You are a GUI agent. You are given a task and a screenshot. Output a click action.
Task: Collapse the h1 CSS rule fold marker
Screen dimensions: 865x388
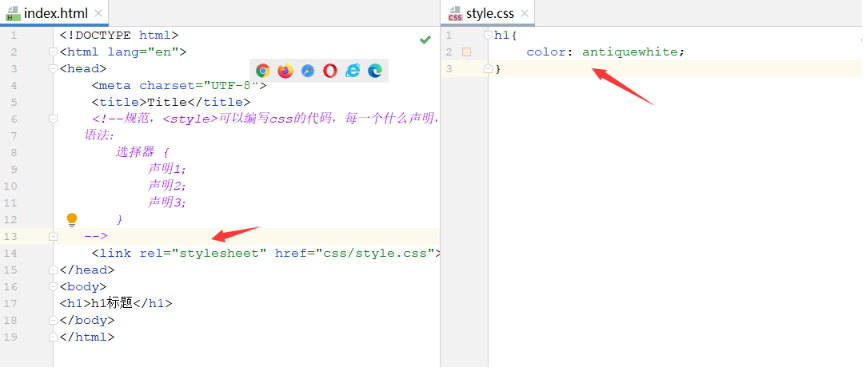tap(488, 35)
